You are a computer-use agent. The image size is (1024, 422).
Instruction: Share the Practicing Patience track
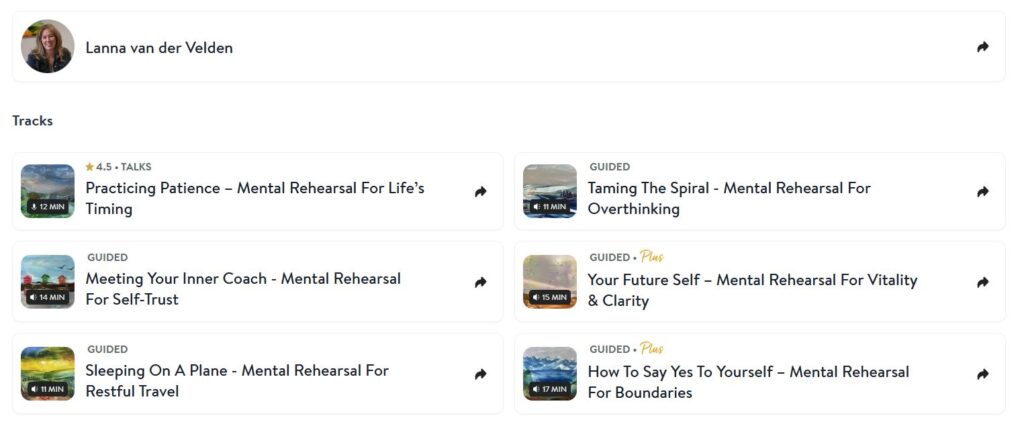pyautogui.click(x=480, y=192)
